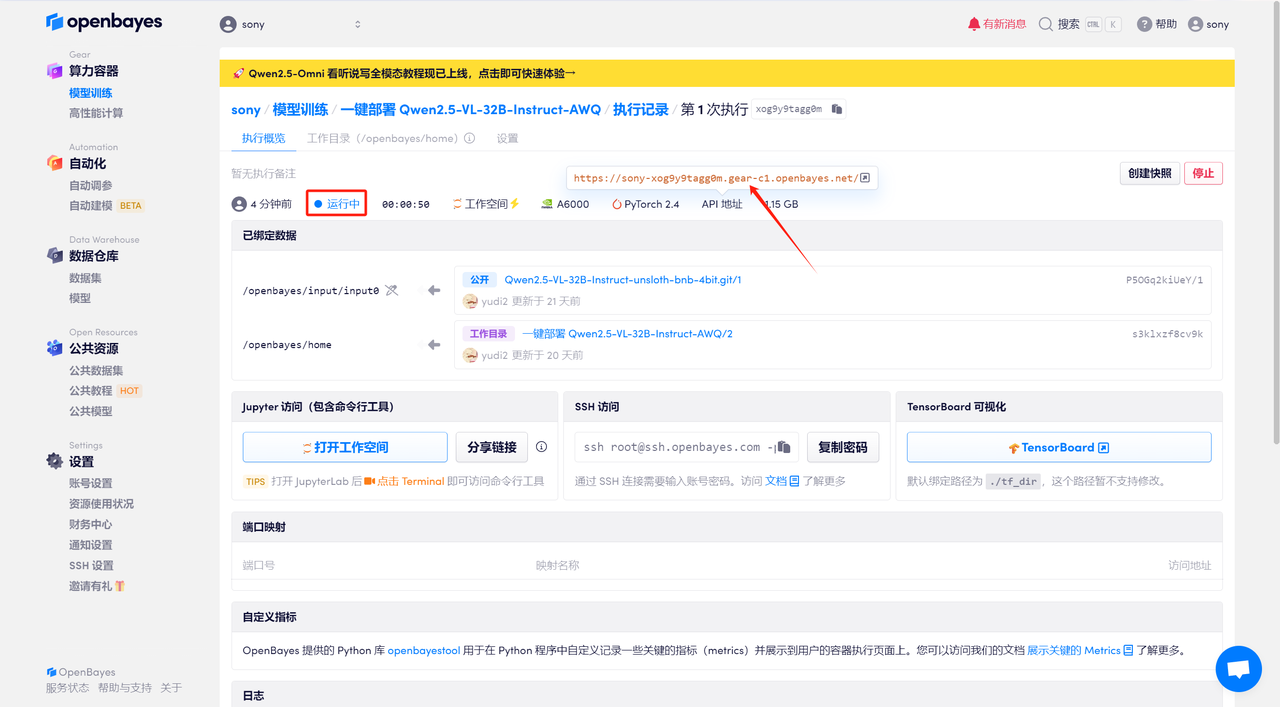1280x707 pixels.
Task: Click 暂无执行备注 note text
Action: [x=264, y=174]
